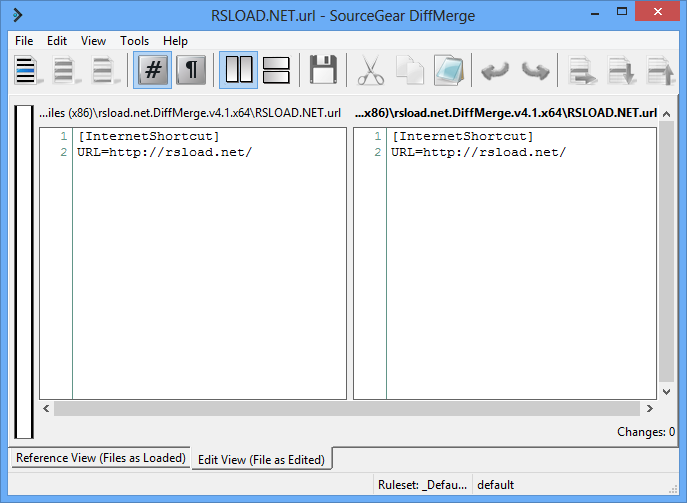Screen dimensions: 687x503
Task: Click URL=http://rsload.net/ line in right pane
Action: pos(478,152)
